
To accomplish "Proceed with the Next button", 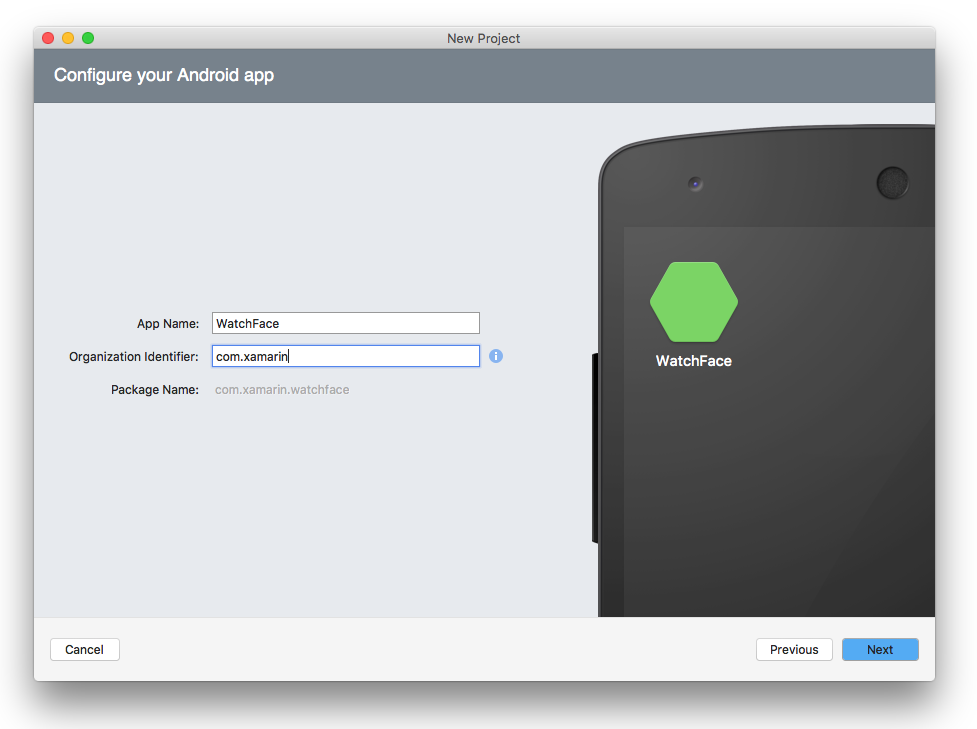I will (x=880, y=649).
